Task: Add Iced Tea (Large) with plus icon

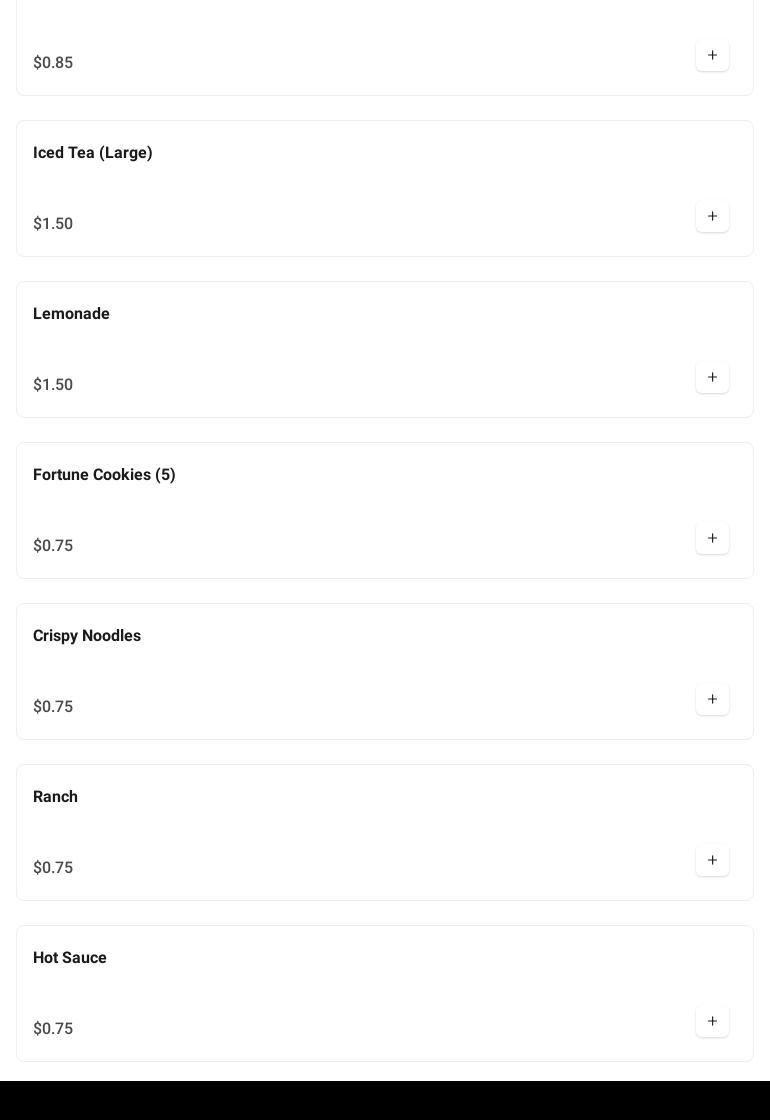Action: [712, 217]
